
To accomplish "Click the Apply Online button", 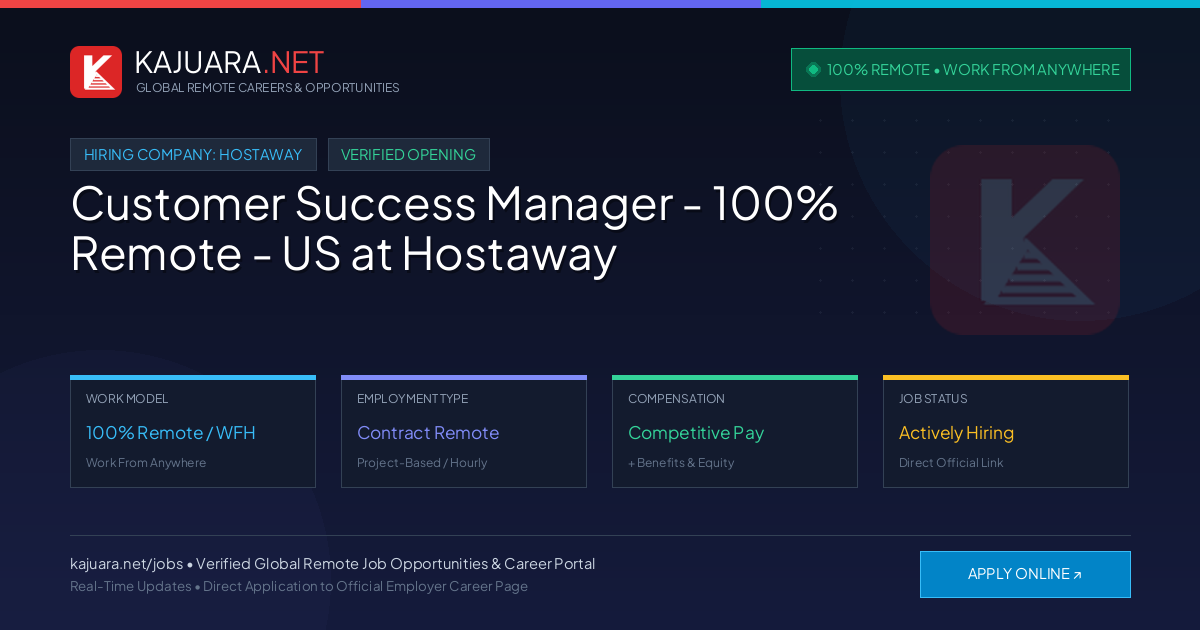I will pos(1025,574).
